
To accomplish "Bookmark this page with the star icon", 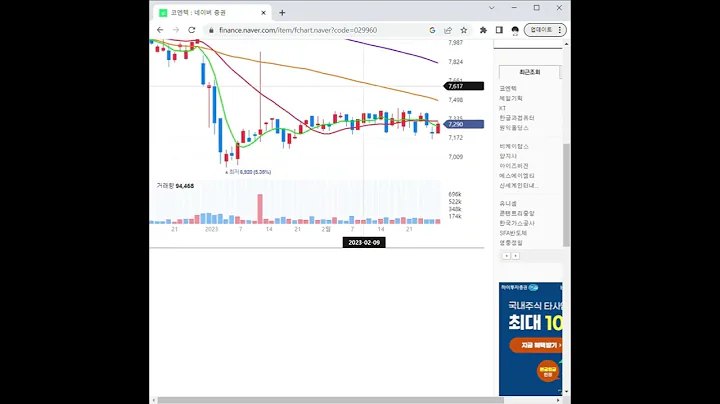I will [x=464, y=30].
